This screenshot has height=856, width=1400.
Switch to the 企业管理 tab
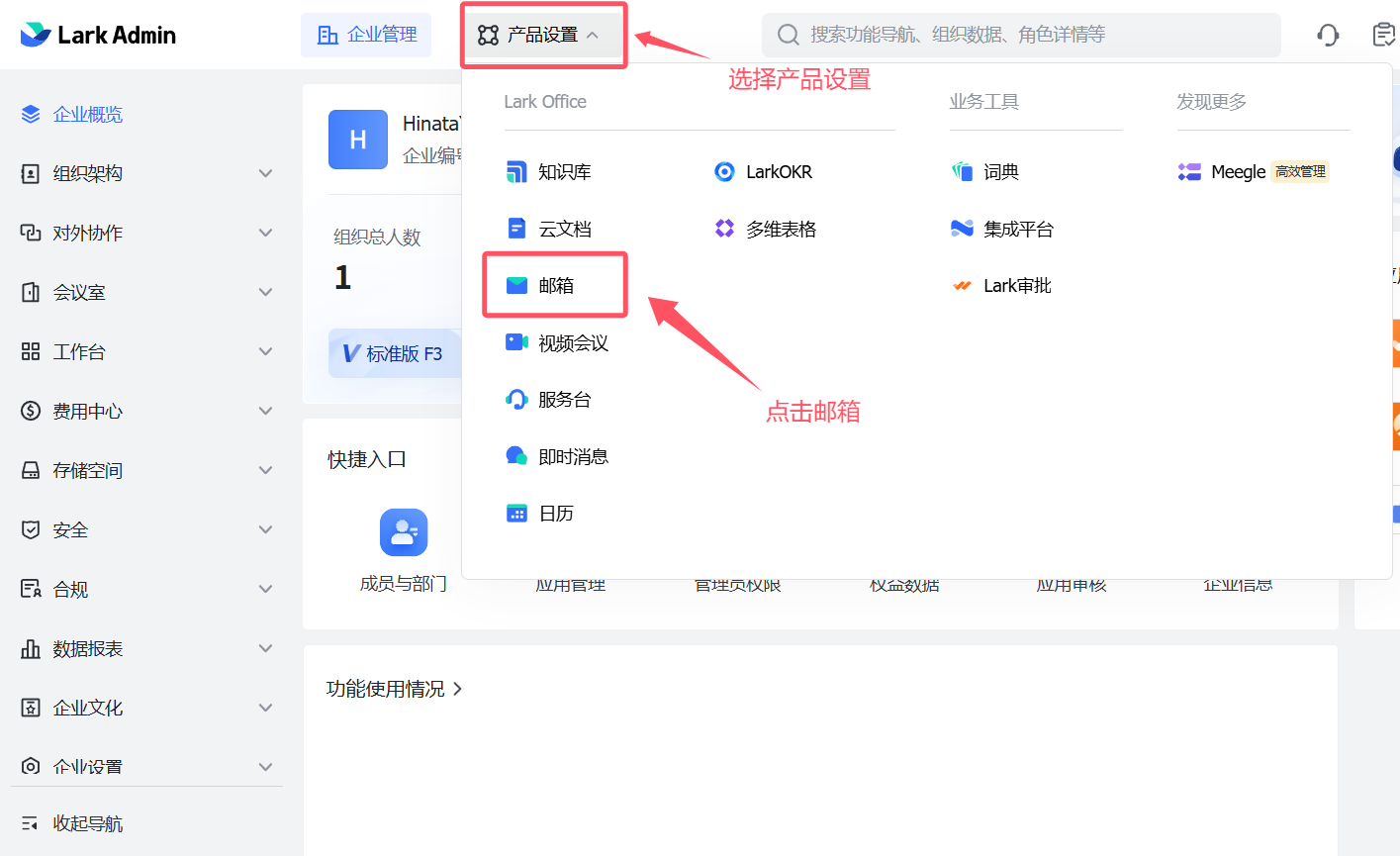[x=366, y=36]
